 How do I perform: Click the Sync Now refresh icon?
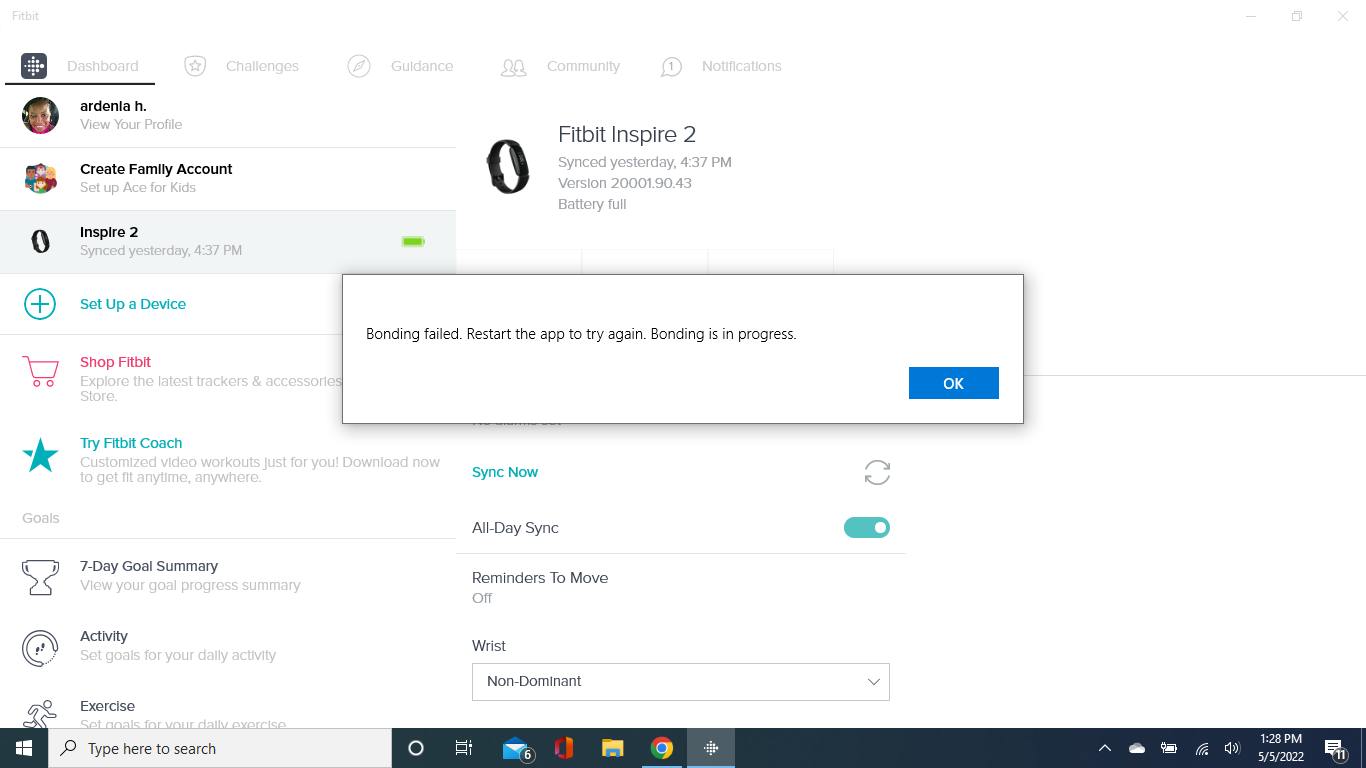pos(877,472)
